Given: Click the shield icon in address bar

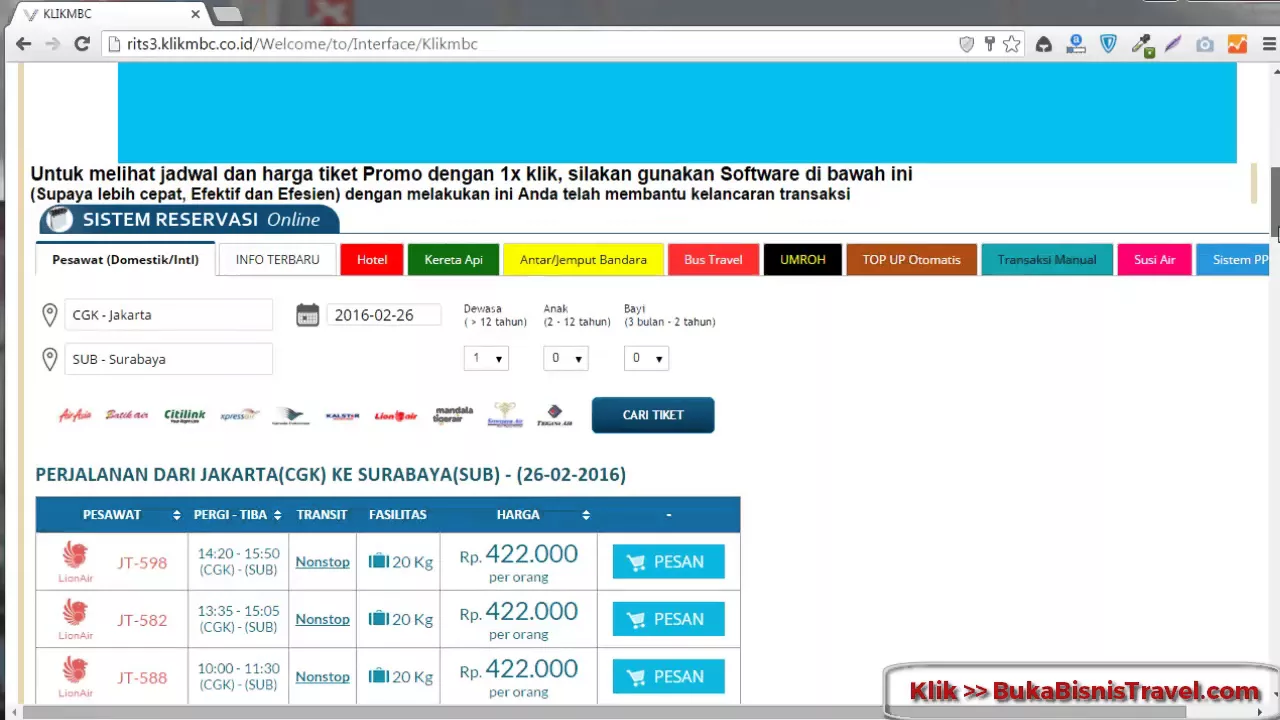Looking at the screenshot, I should pyautogui.click(x=966, y=44).
